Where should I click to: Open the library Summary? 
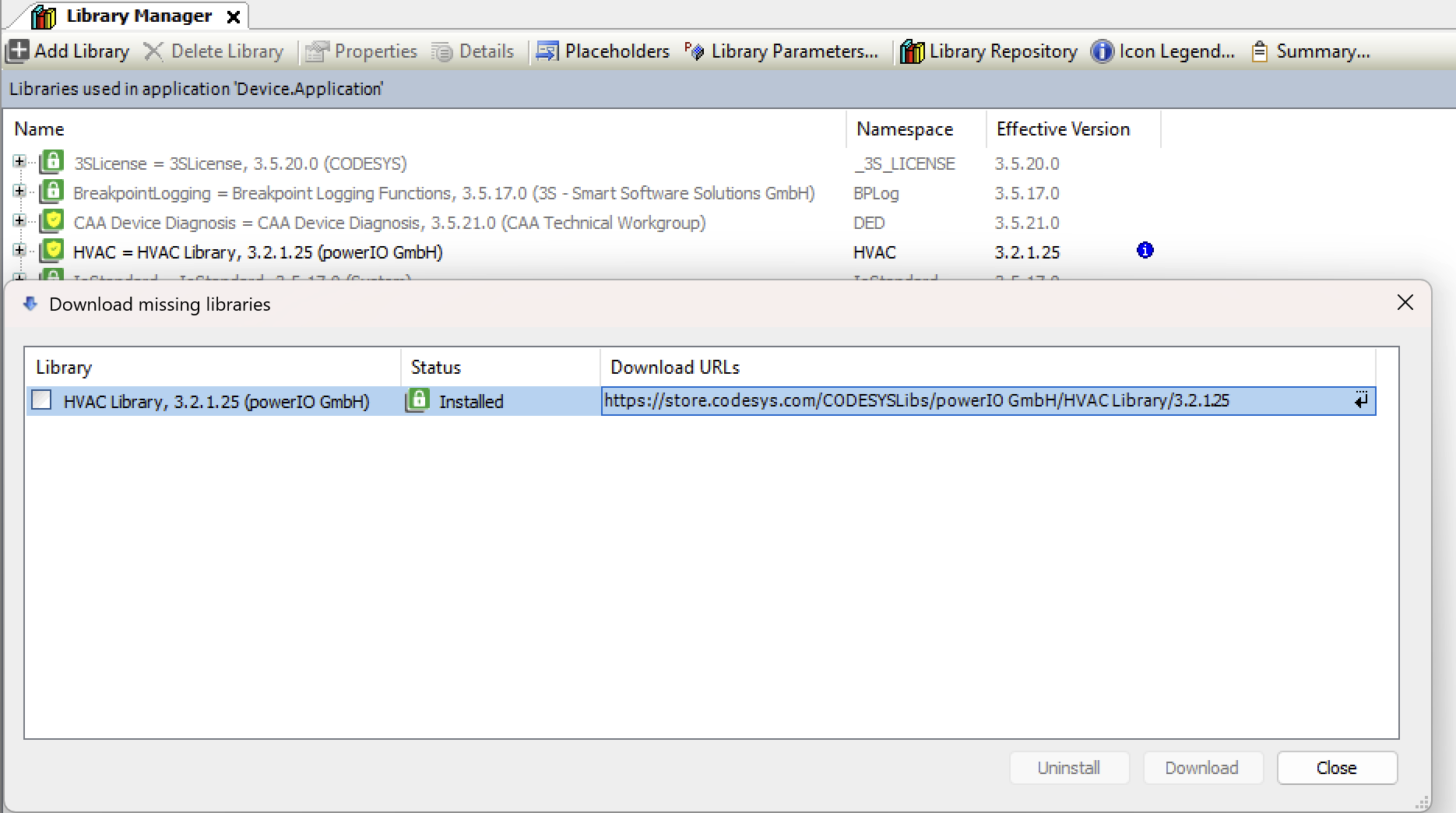coord(1310,51)
